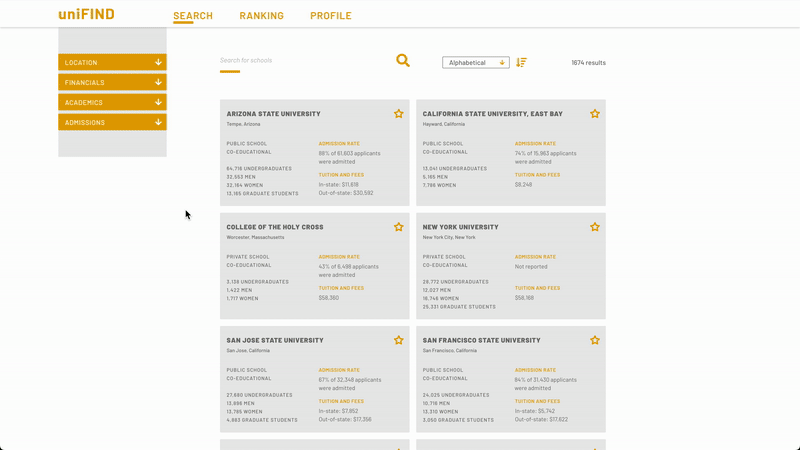Screen dimensions: 800x450
Task: Toggle the sort order icon
Action: click(x=521, y=62)
